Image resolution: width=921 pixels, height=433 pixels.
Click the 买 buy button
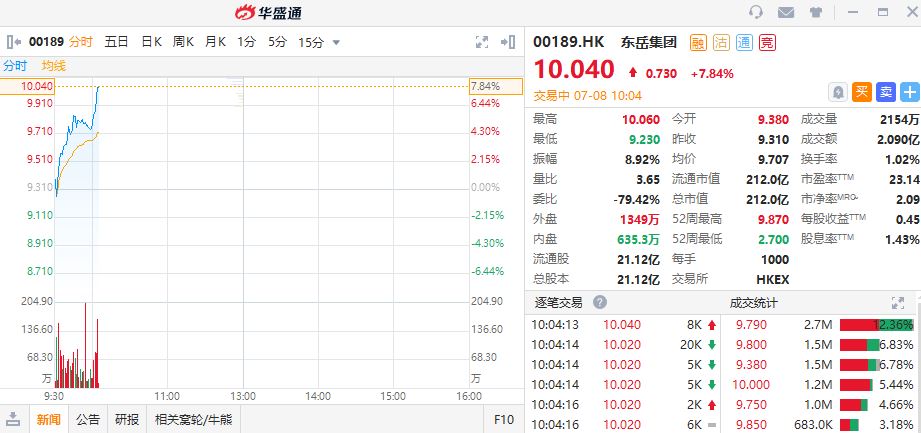pyautogui.click(x=862, y=92)
